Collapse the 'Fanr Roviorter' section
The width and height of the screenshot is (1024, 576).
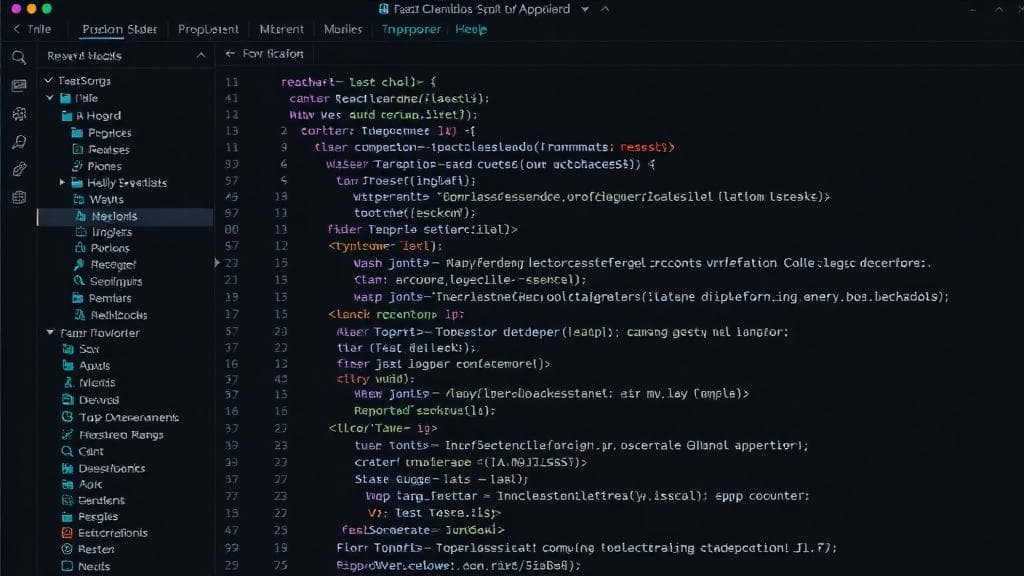[49, 333]
